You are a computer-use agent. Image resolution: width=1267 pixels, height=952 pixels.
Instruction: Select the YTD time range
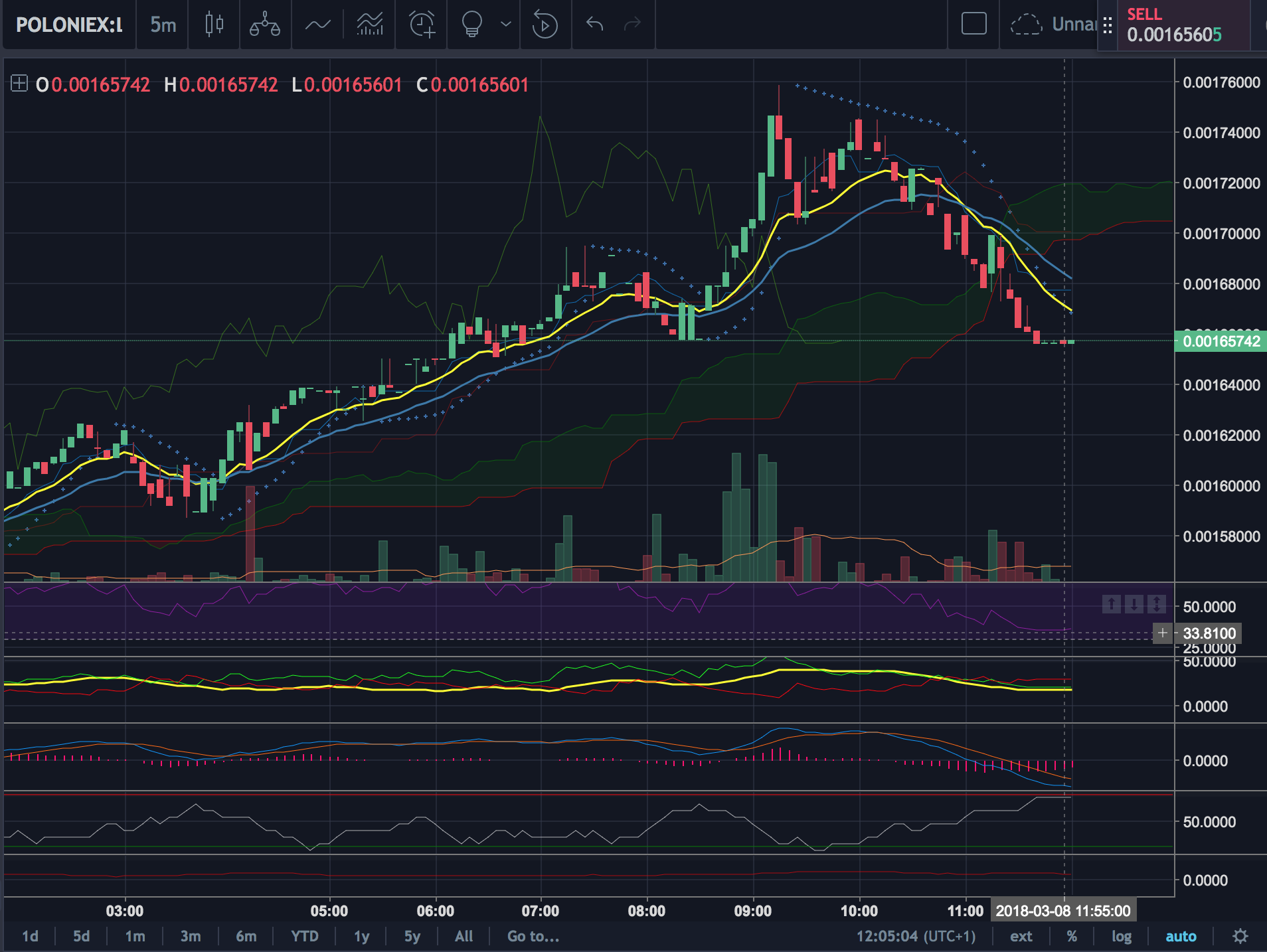pos(305,936)
